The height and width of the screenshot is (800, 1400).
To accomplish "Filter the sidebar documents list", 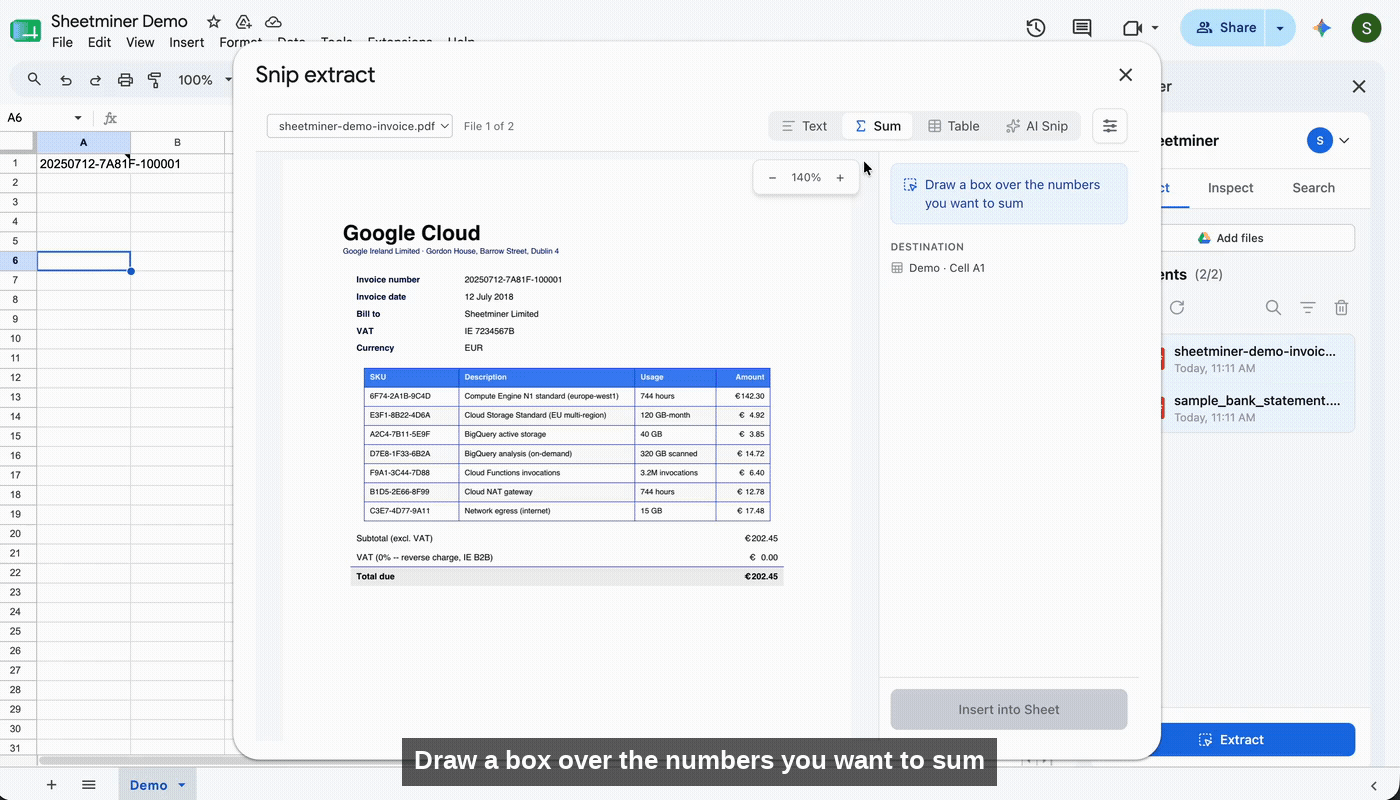I will coord(1307,308).
